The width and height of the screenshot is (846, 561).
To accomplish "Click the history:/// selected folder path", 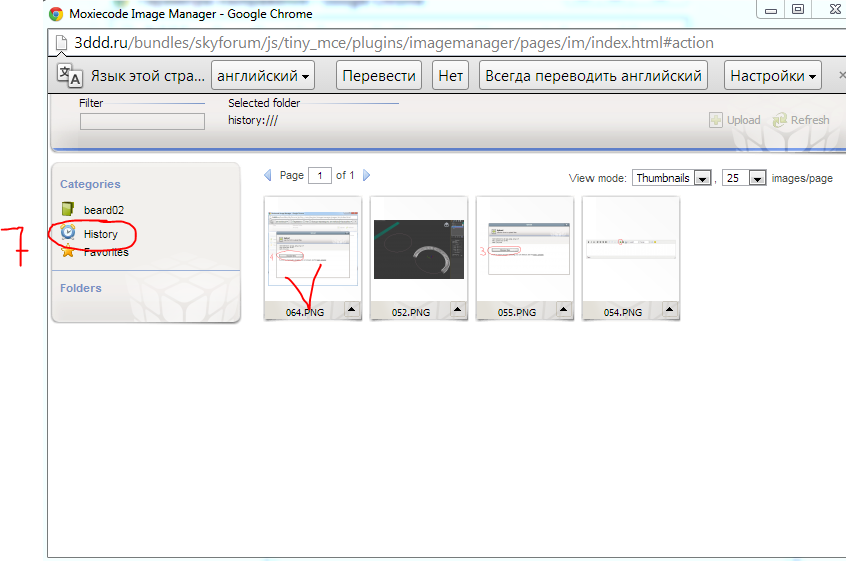I will point(253,120).
